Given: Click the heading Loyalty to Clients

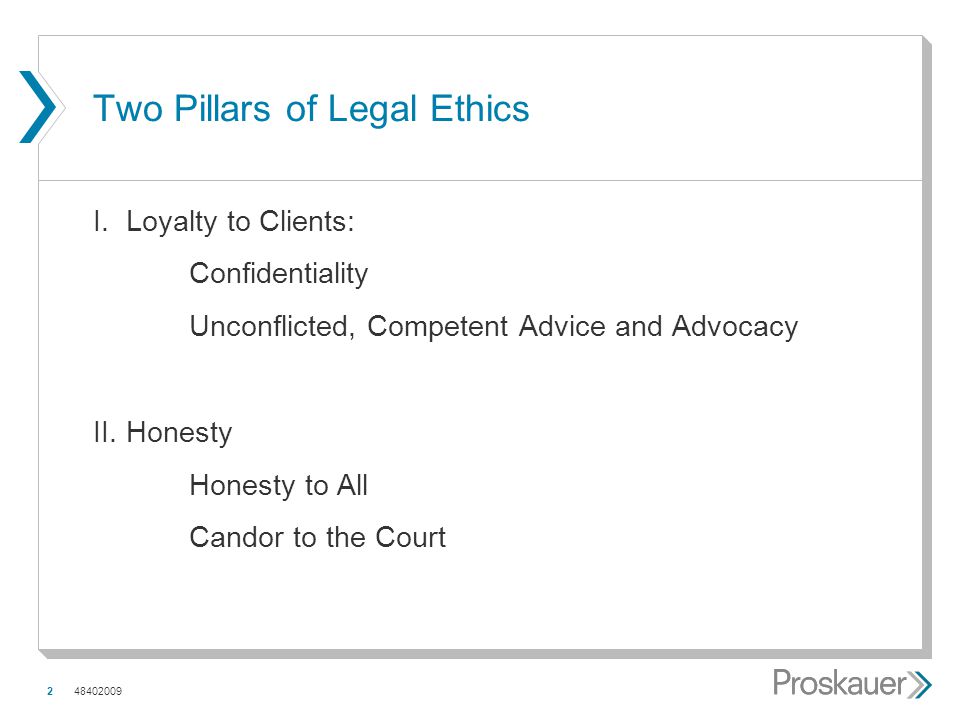Looking at the screenshot, I should click(x=240, y=222).
